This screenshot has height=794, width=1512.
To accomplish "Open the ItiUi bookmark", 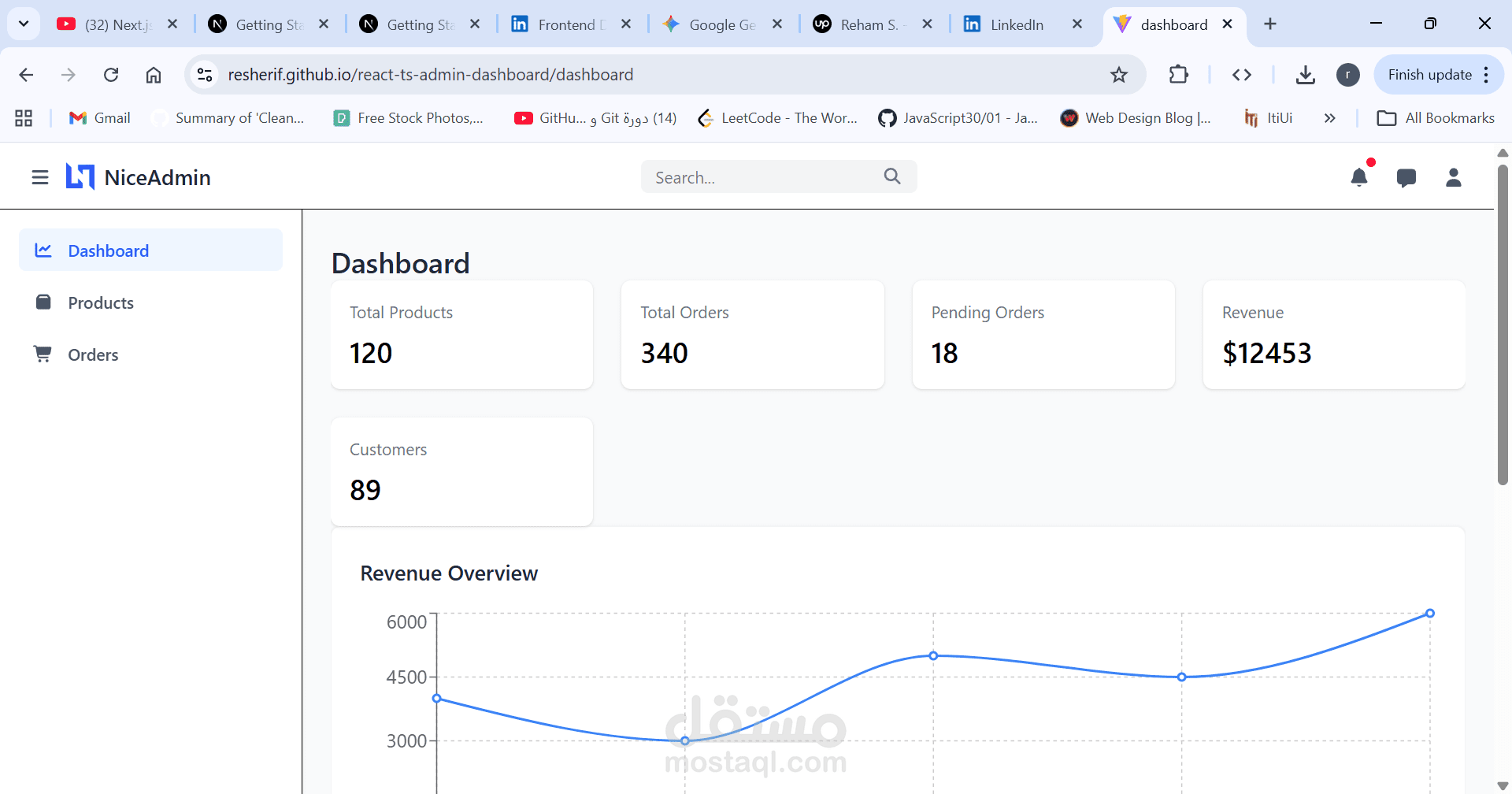I will coord(1268,118).
